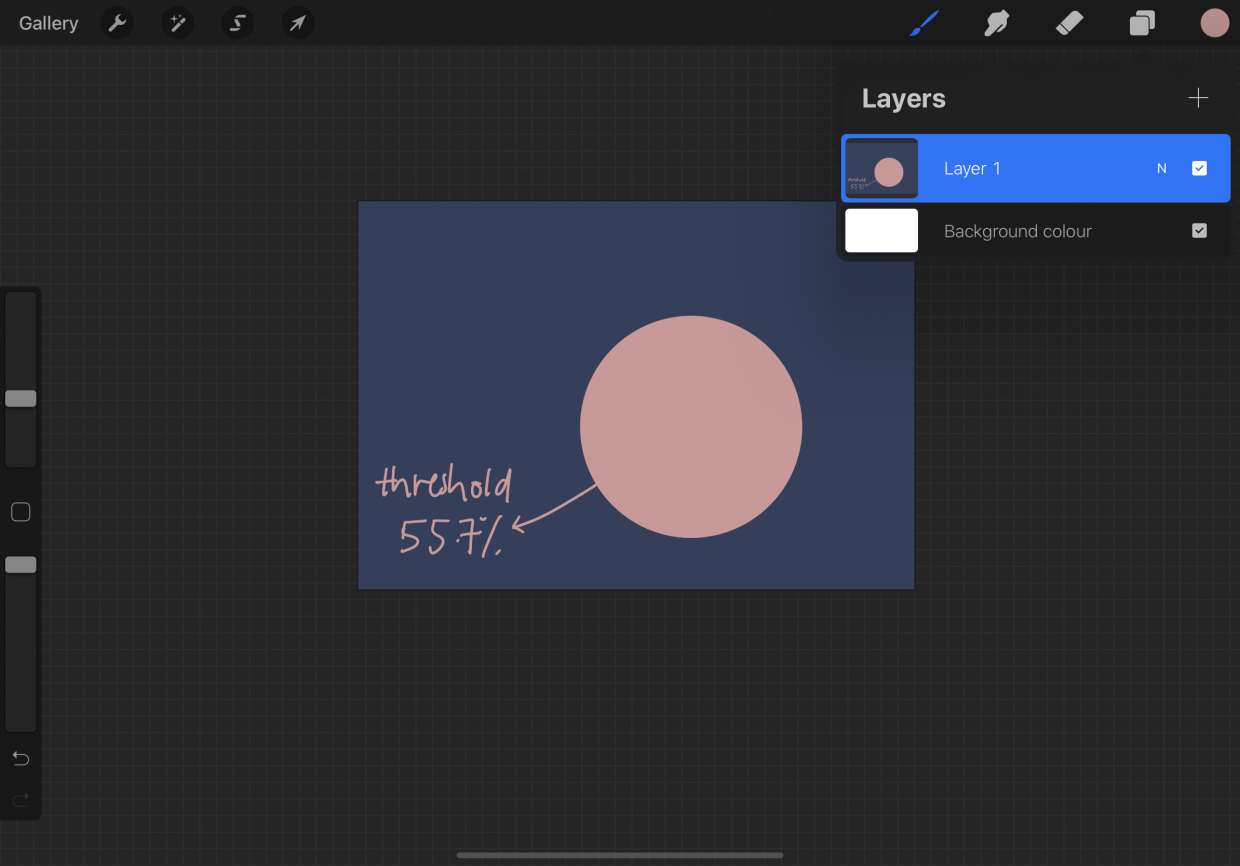1240x866 pixels.
Task: Redo with the lower arrow button
Action: point(21,799)
